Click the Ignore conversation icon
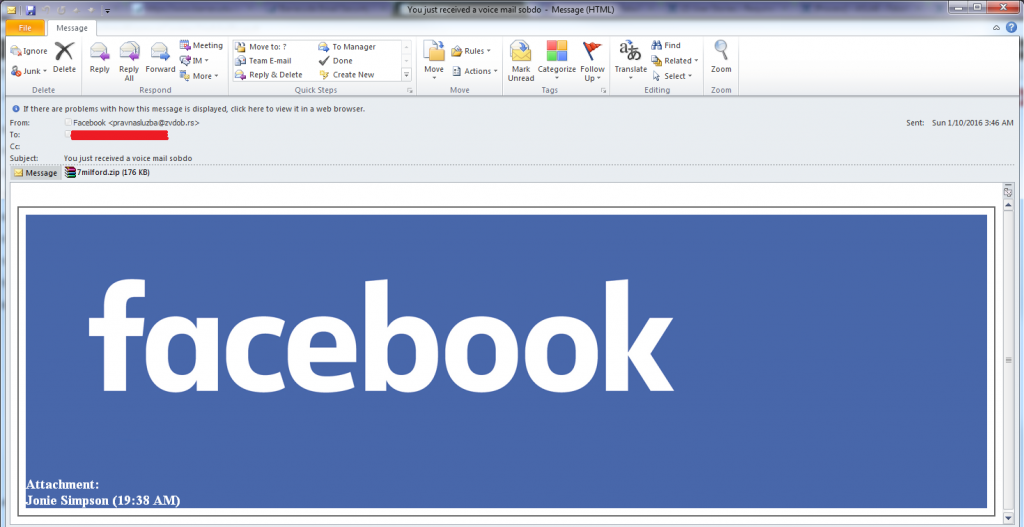1024x527 pixels. (29, 51)
